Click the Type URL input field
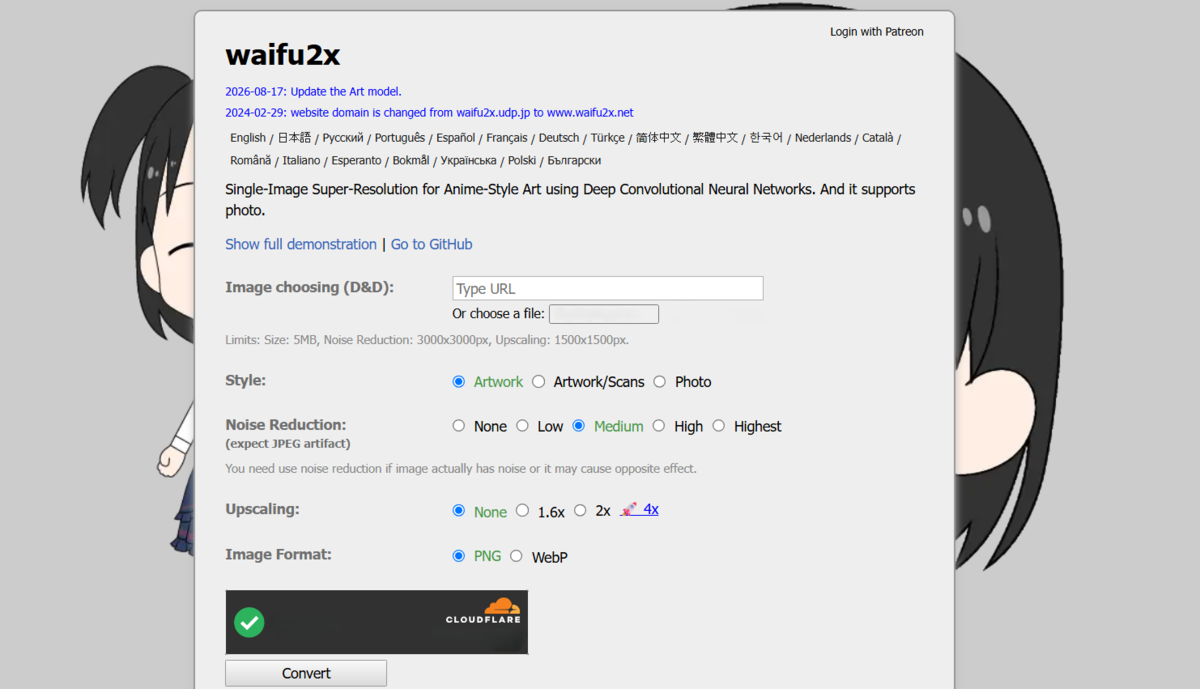 tap(608, 288)
